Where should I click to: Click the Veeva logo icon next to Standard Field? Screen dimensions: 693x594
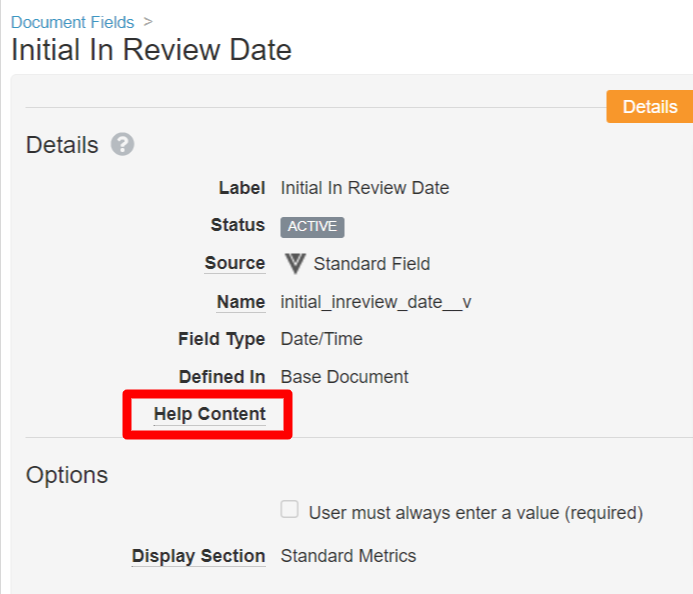click(x=294, y=264)
